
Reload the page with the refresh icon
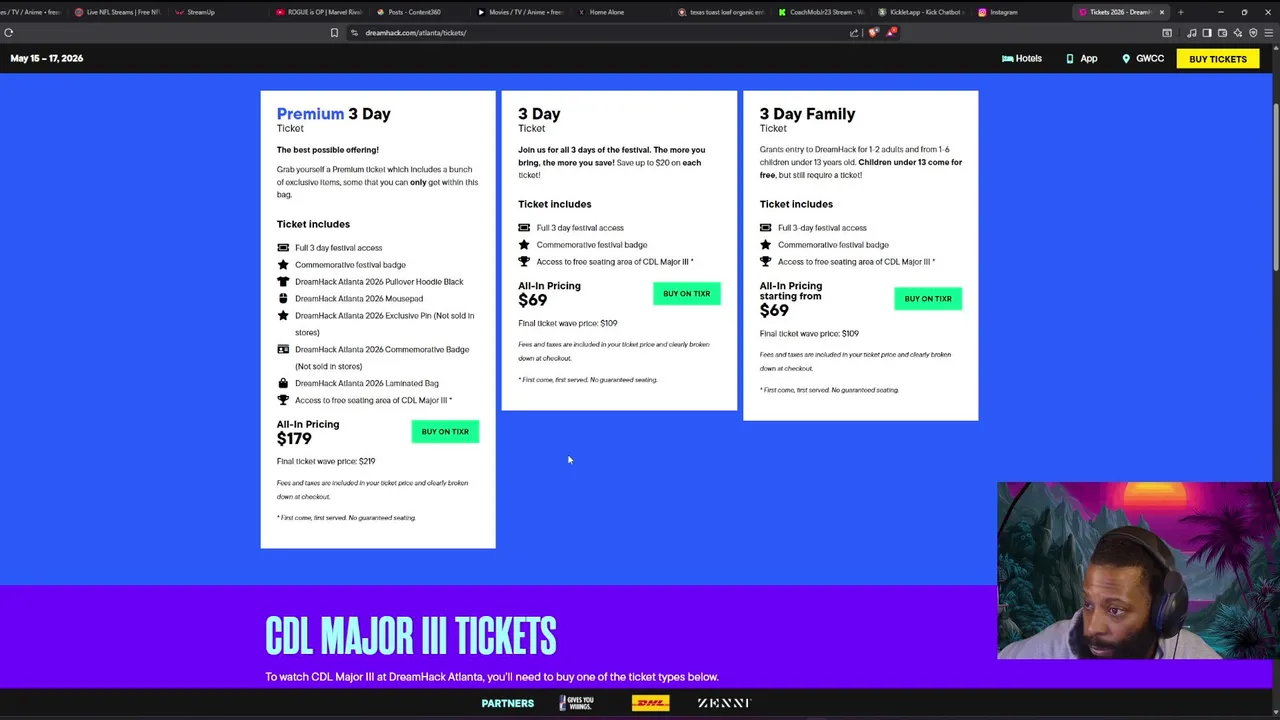pyautogui.click(x=9, y=32)
